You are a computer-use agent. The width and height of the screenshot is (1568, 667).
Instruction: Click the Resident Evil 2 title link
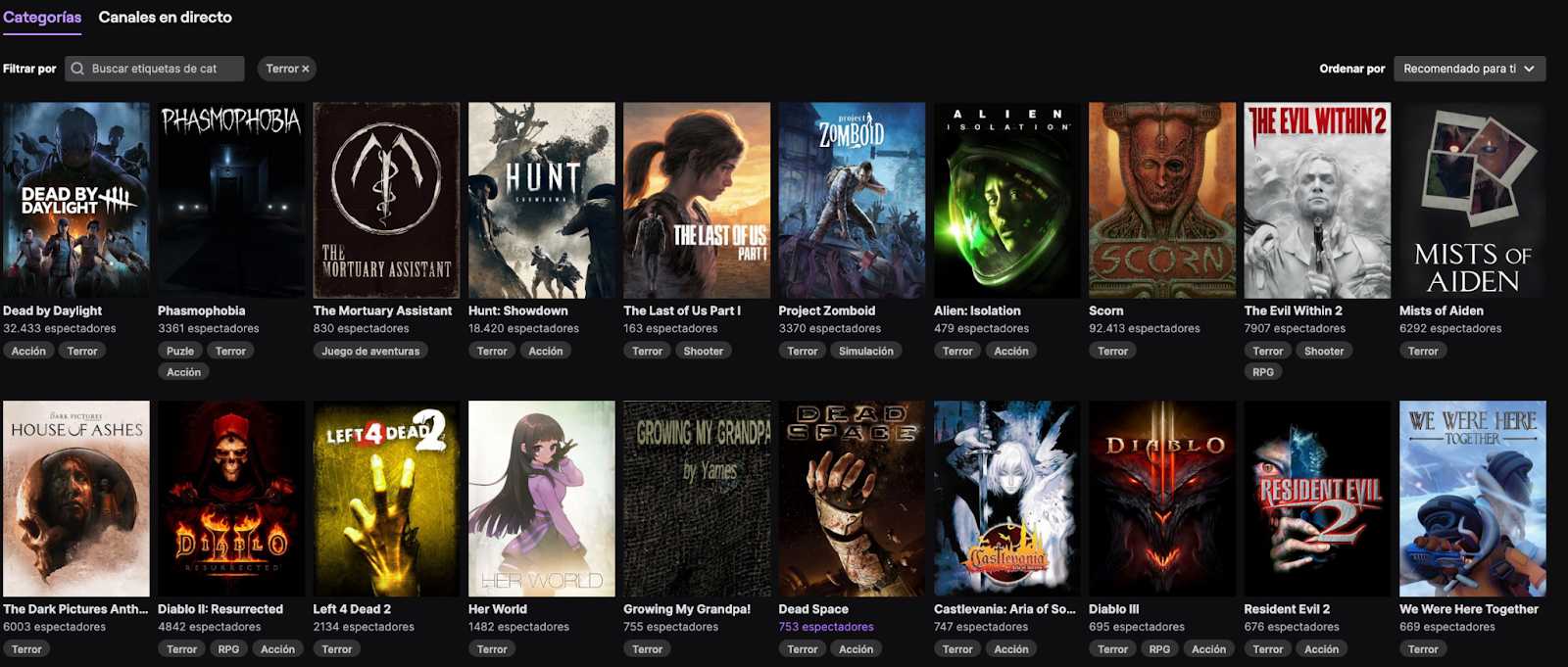pos(1287,609)
